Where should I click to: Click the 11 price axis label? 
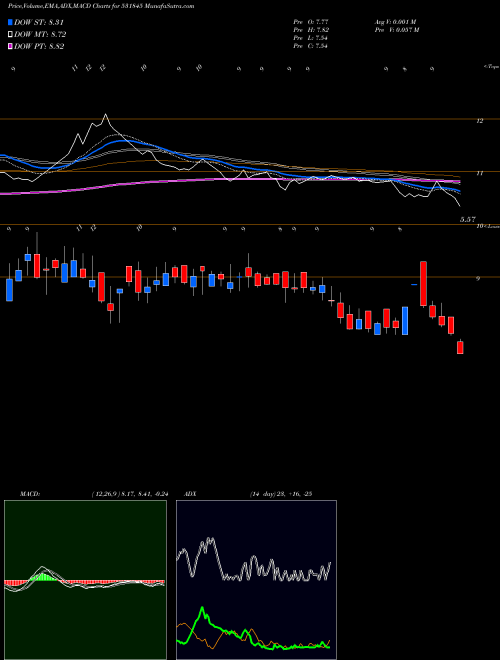coord(479,173)
